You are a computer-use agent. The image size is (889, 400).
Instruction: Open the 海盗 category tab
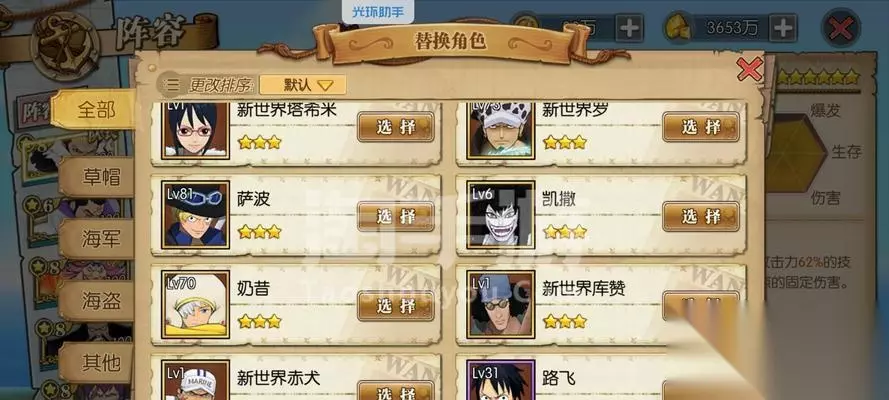pos(98,301)
